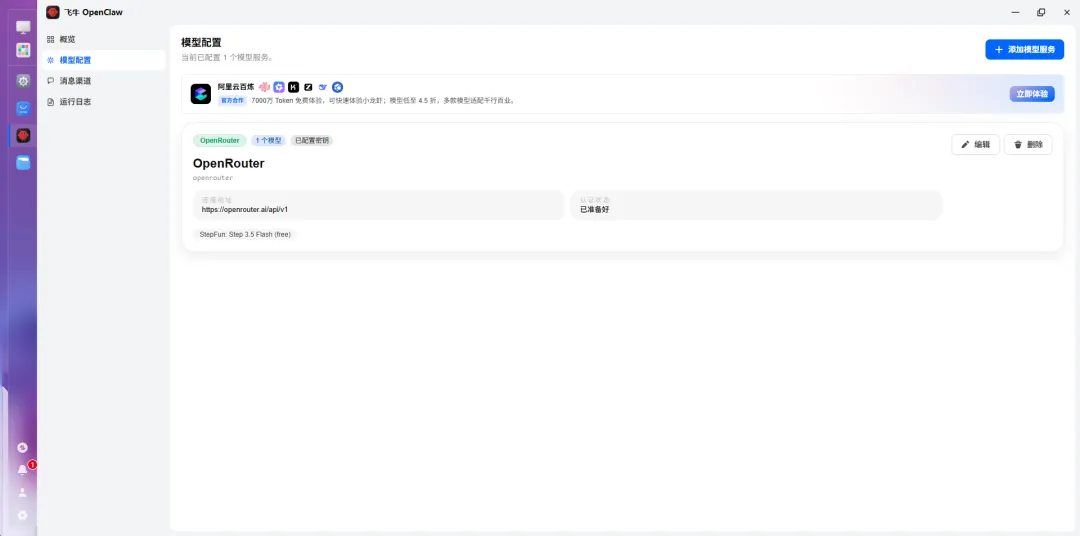Click the black Z model icon in the banner
The image size is (1080, 536).
point(308,87)
